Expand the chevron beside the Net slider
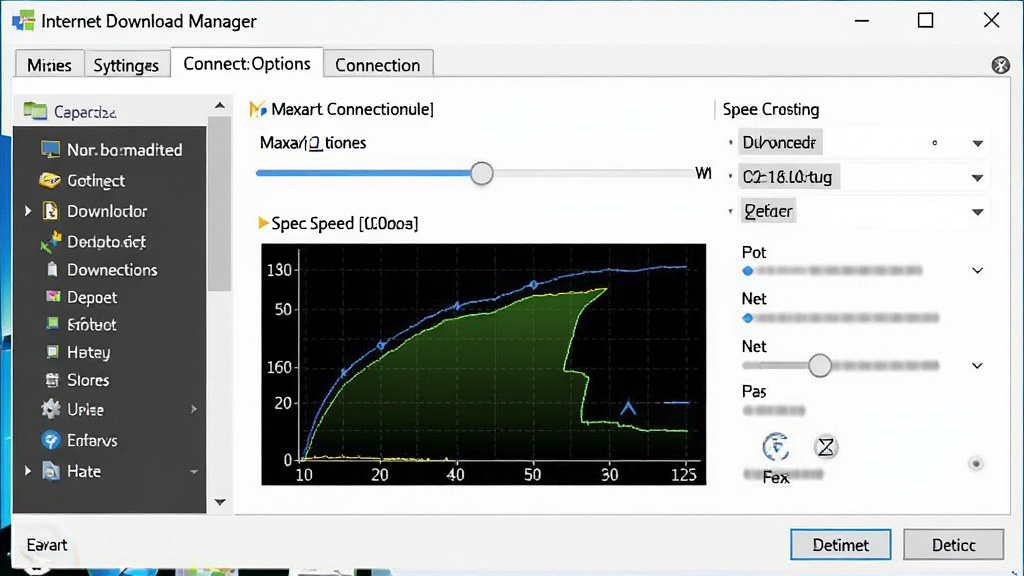Screen dimensions: 1024x576 (x=978, y=366)
